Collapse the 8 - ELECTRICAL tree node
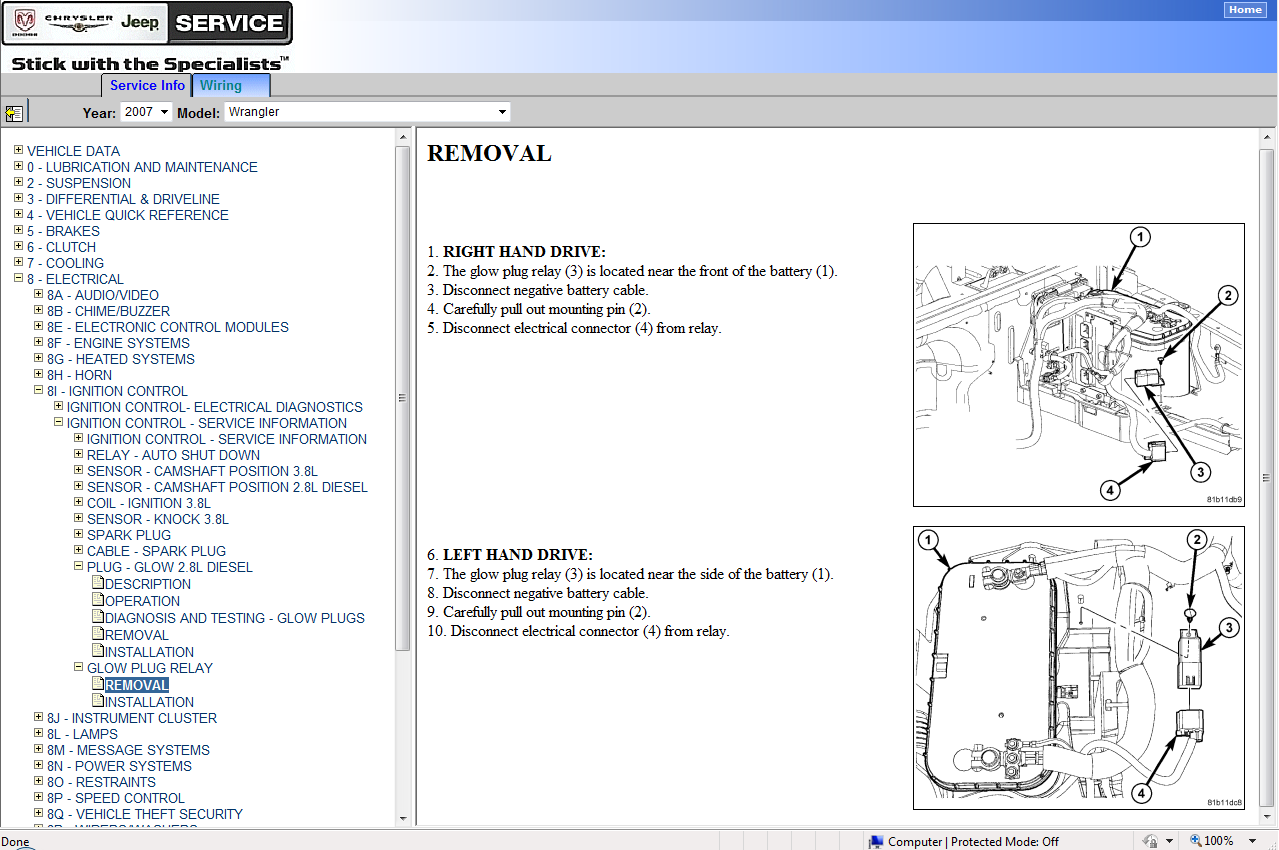The image size is (1279, 850). [18, 279]
